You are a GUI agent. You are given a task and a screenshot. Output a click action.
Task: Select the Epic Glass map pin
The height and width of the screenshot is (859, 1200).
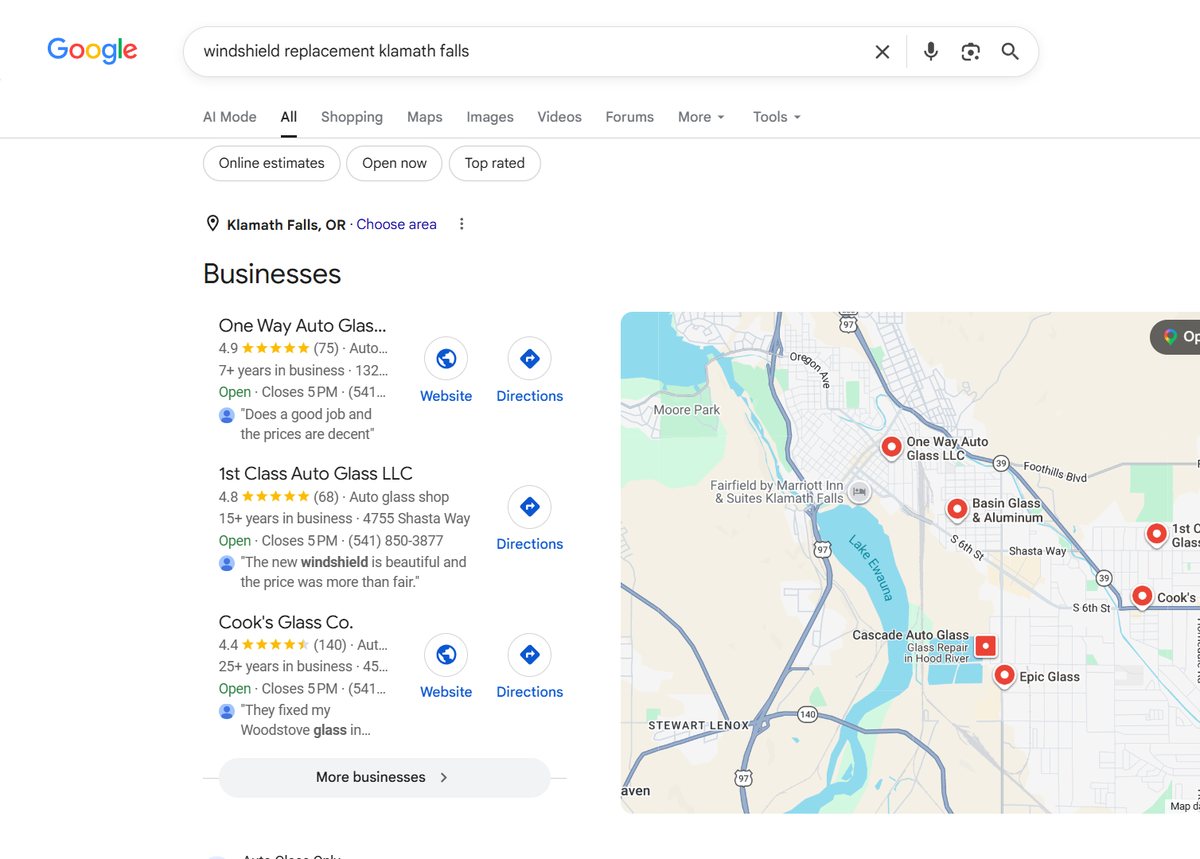tap(1005, 676)
